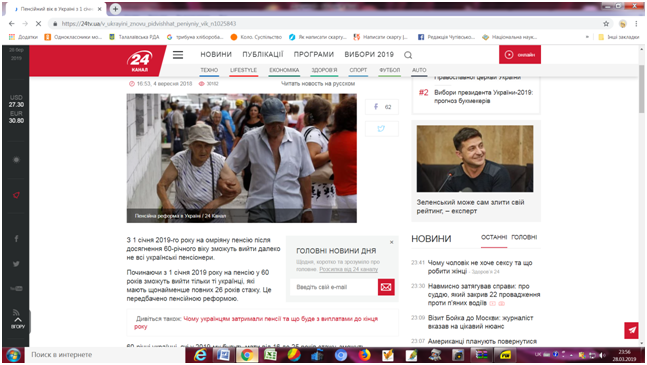Click the red онлайн live button

tap(519, 54)
